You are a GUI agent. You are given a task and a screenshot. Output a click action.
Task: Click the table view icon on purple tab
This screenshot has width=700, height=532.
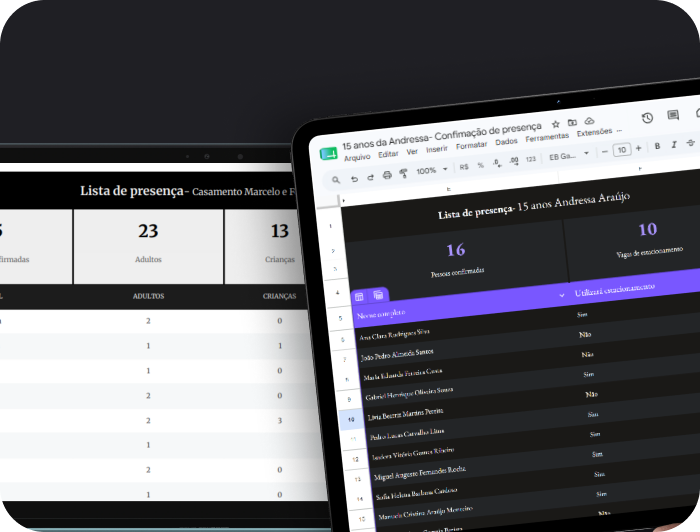pos(359,297)
